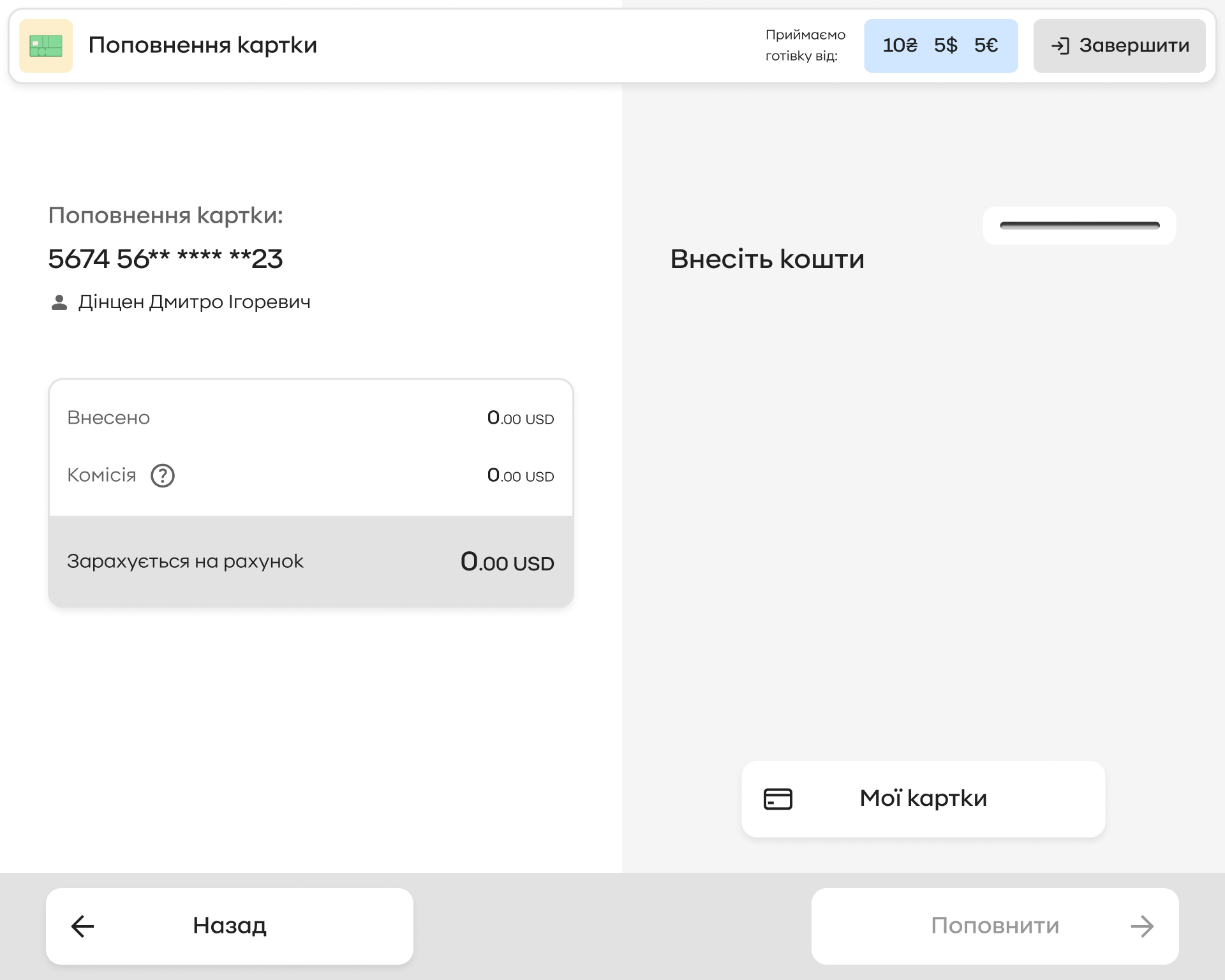The image size is (1225, 980).
Task: Click the Комісія label text
Action: [x=101, y=475]
